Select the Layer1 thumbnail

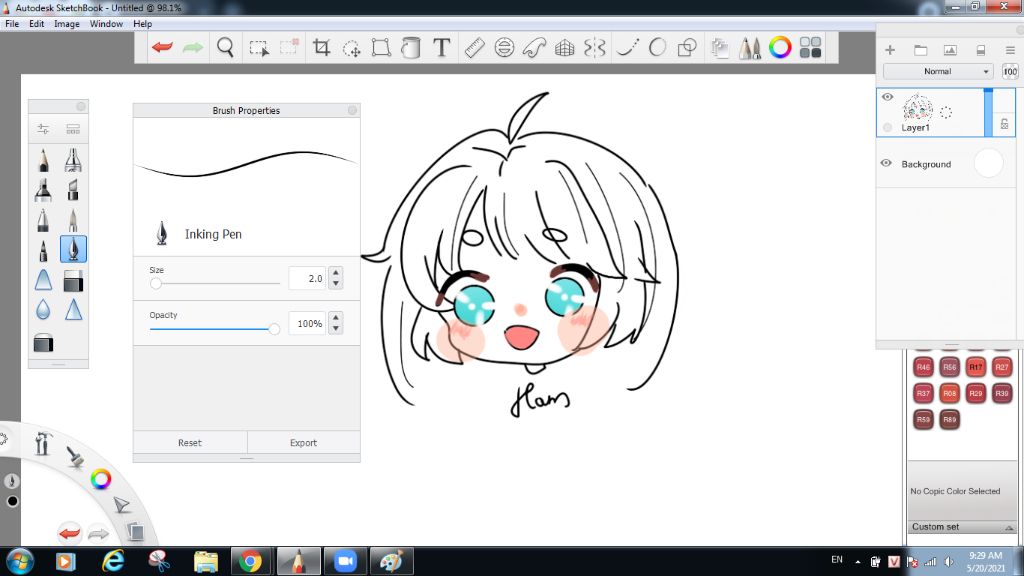click(917, 108)
